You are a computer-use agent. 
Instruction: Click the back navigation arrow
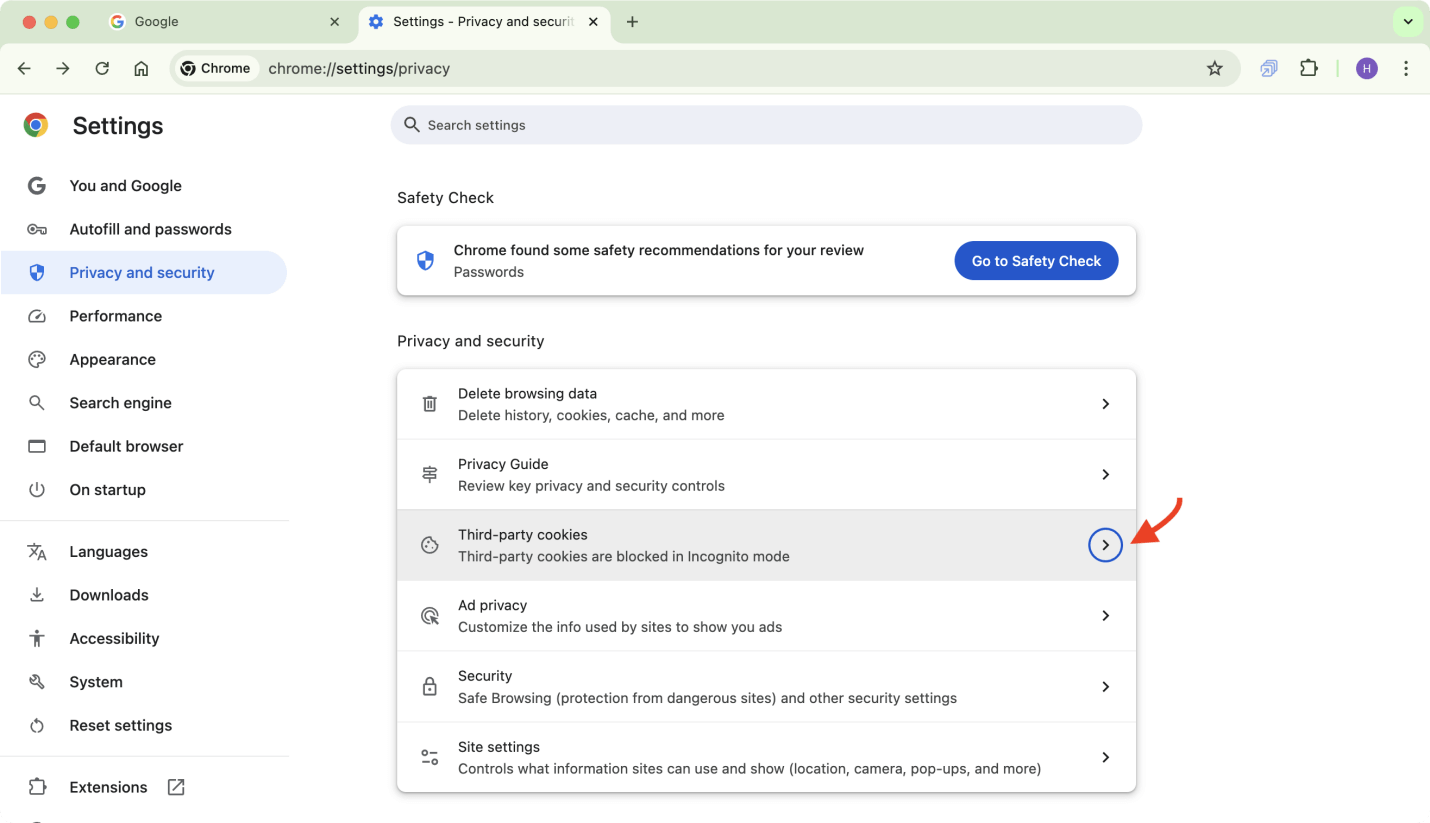point(25,69)
